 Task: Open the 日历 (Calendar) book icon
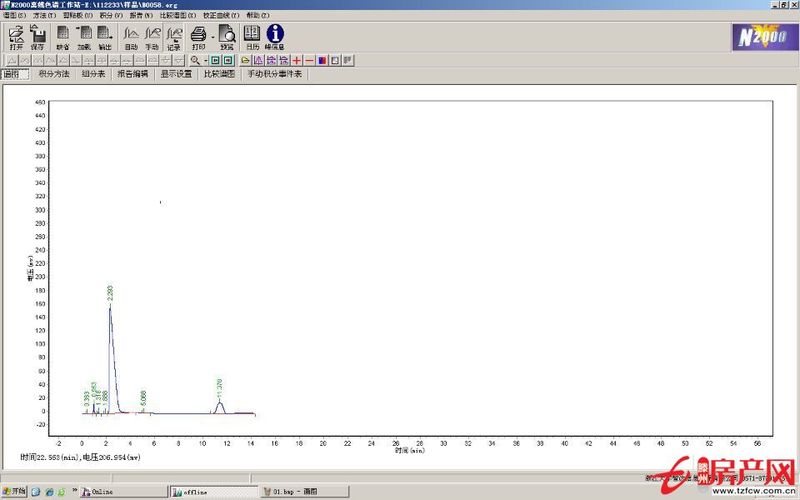(252, 37)
